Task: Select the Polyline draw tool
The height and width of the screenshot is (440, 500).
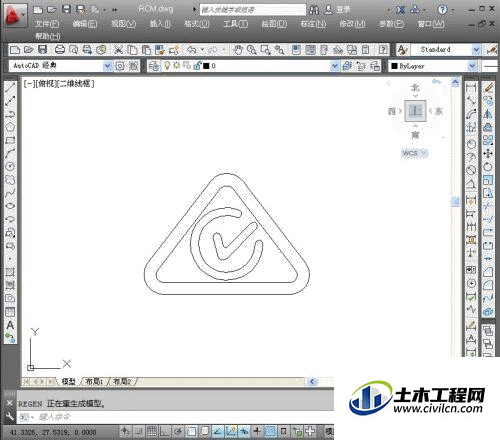Action: click(x=10, y=114)
